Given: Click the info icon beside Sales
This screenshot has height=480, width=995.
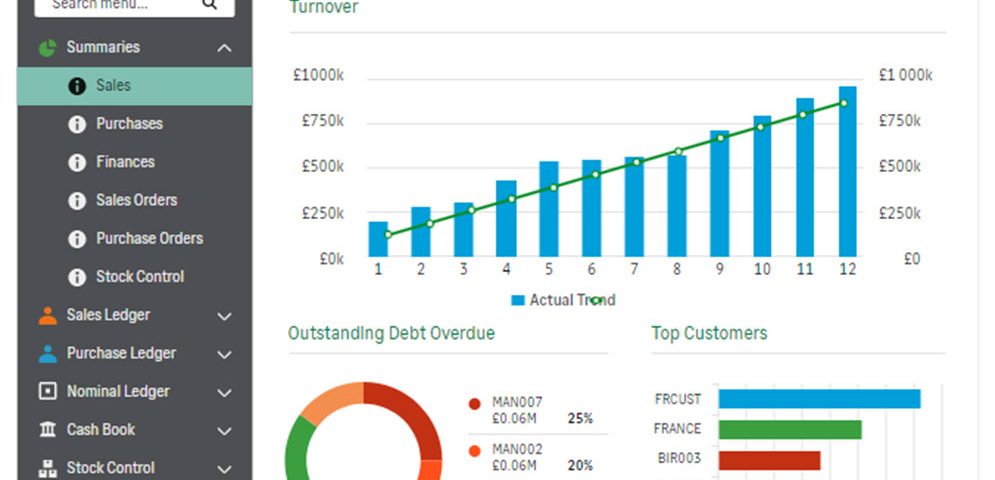Looking at the screenshot, I should (x=77, y=86).
